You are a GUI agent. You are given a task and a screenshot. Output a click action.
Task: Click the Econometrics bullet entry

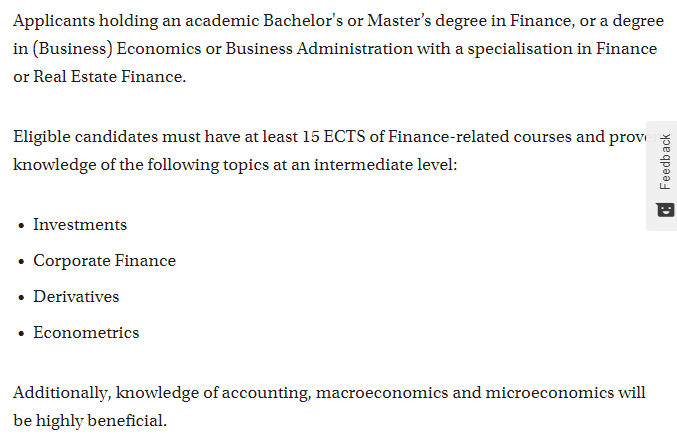click(x=86, y=333)
